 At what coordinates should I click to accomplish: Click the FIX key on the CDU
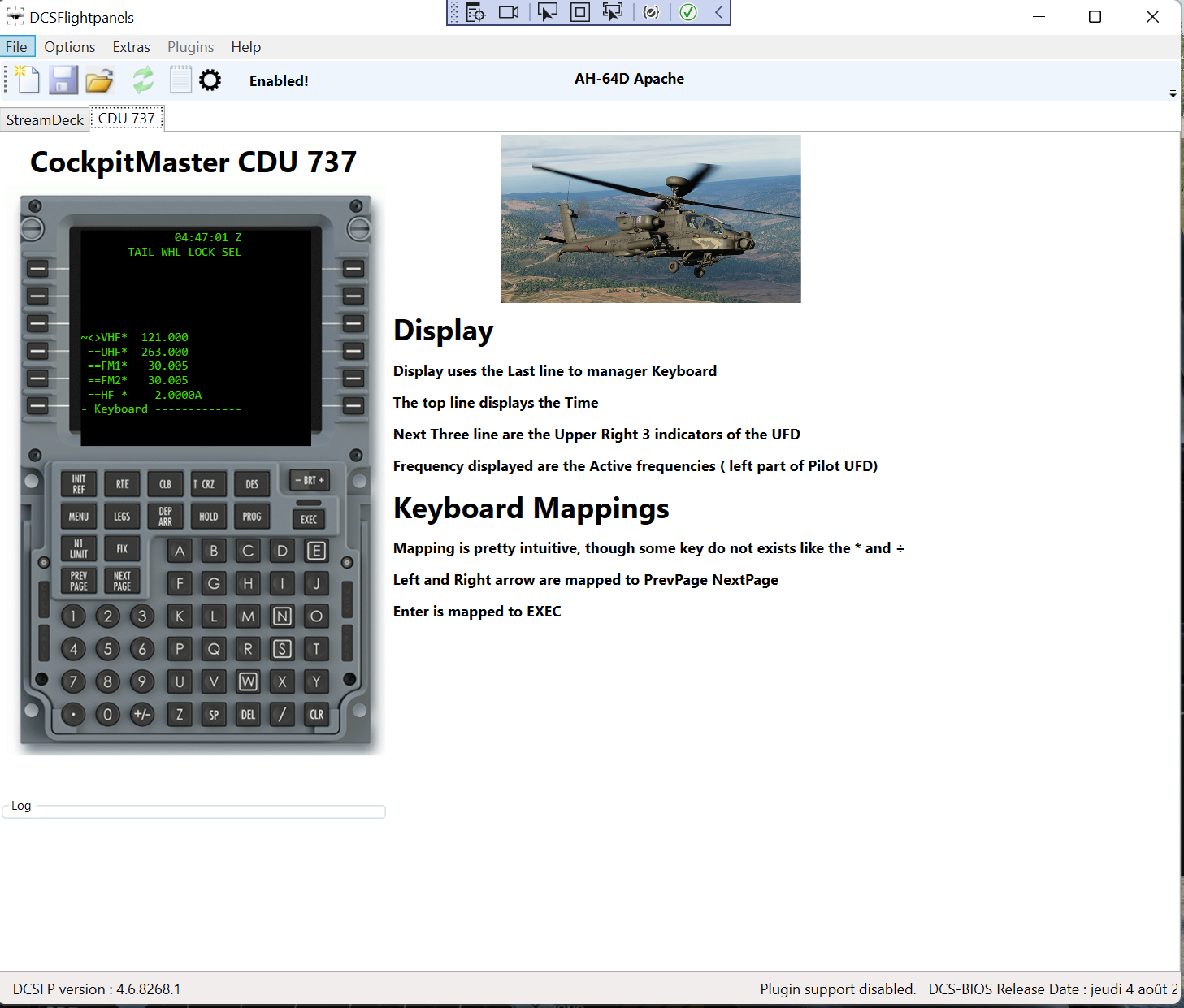click(122, 549)
